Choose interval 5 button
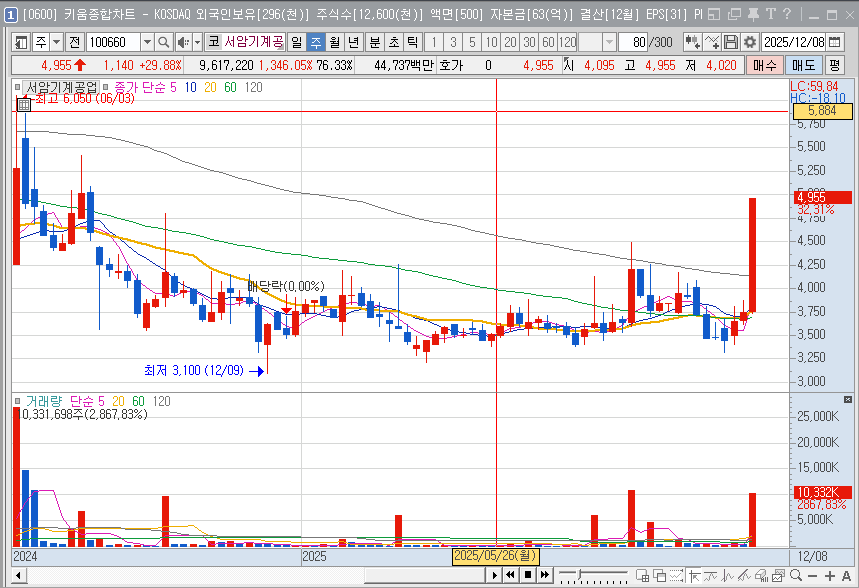The height and width of the screenshot is (588, 859). coord(472,42)
